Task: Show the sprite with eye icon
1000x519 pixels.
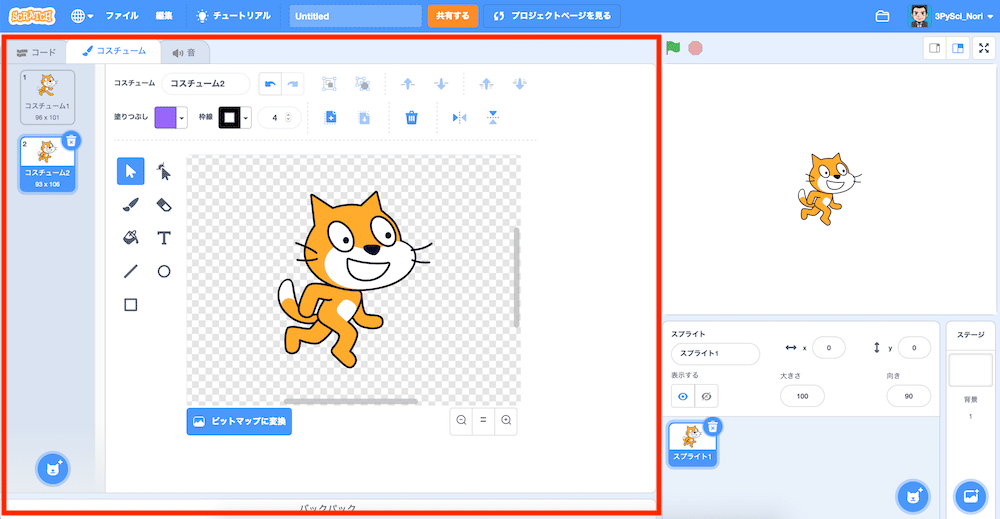Action: [683, 396]
